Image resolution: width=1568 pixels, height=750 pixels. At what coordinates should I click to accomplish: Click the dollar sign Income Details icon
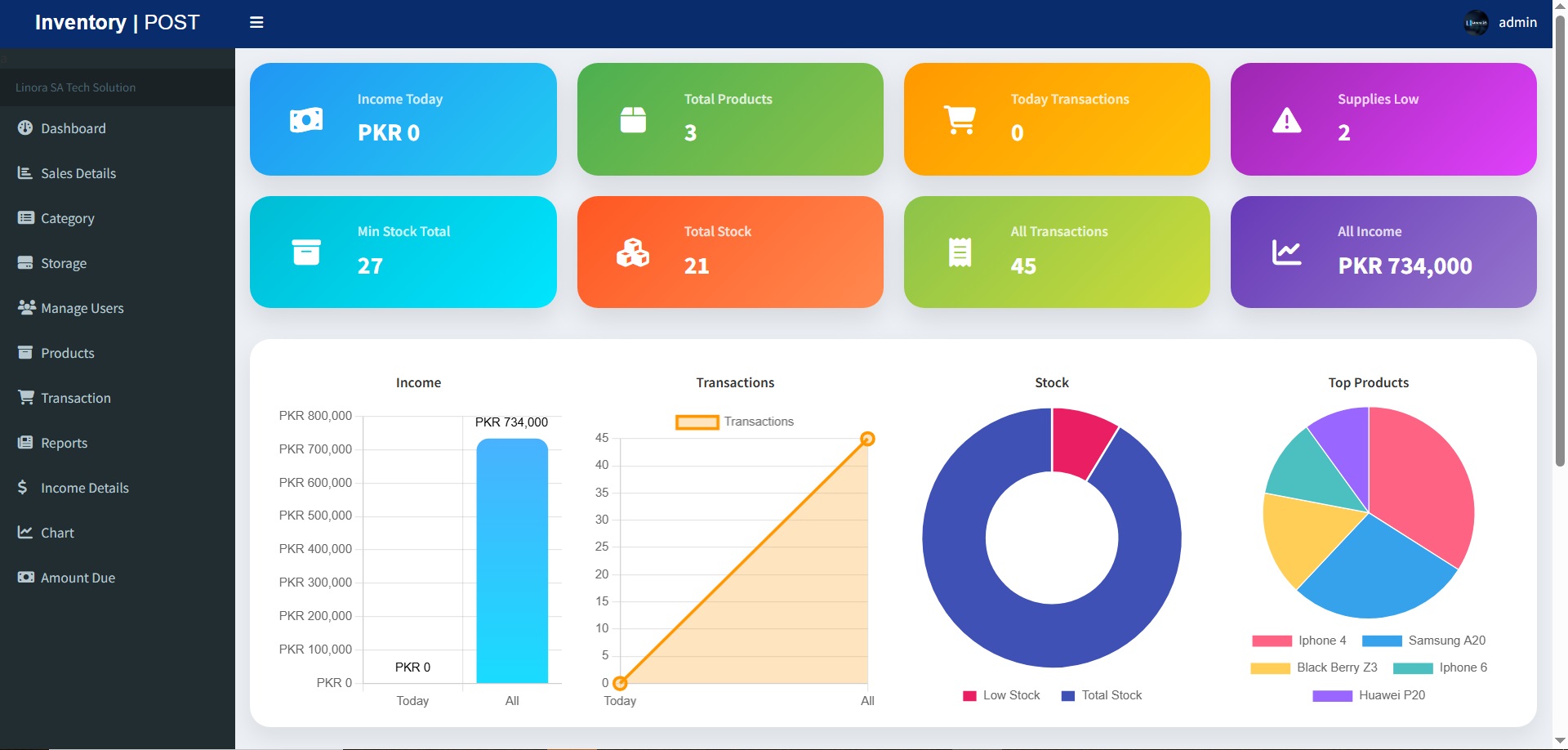click(23, 487)
